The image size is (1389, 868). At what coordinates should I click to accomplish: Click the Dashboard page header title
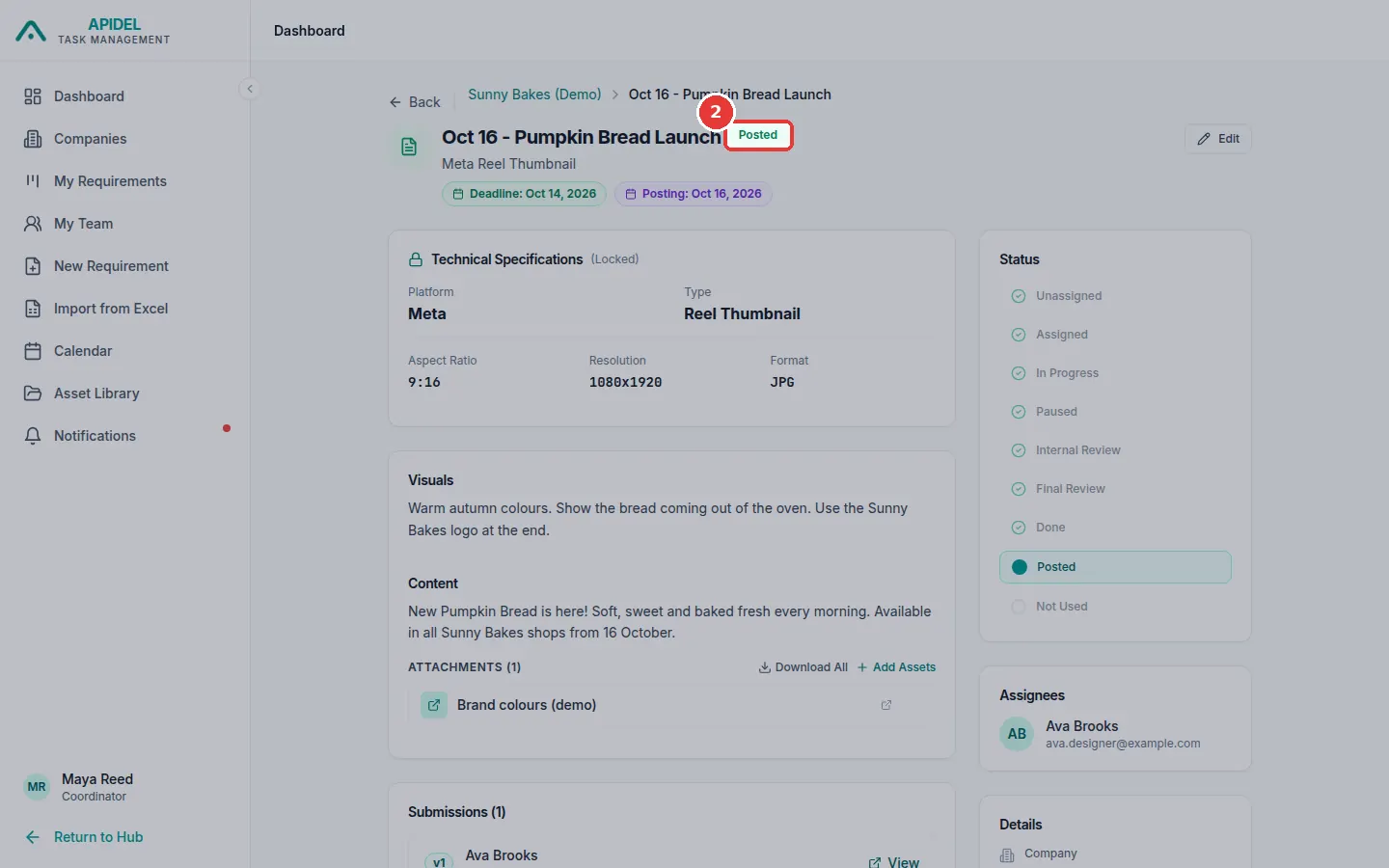click(x=310, y=31)
